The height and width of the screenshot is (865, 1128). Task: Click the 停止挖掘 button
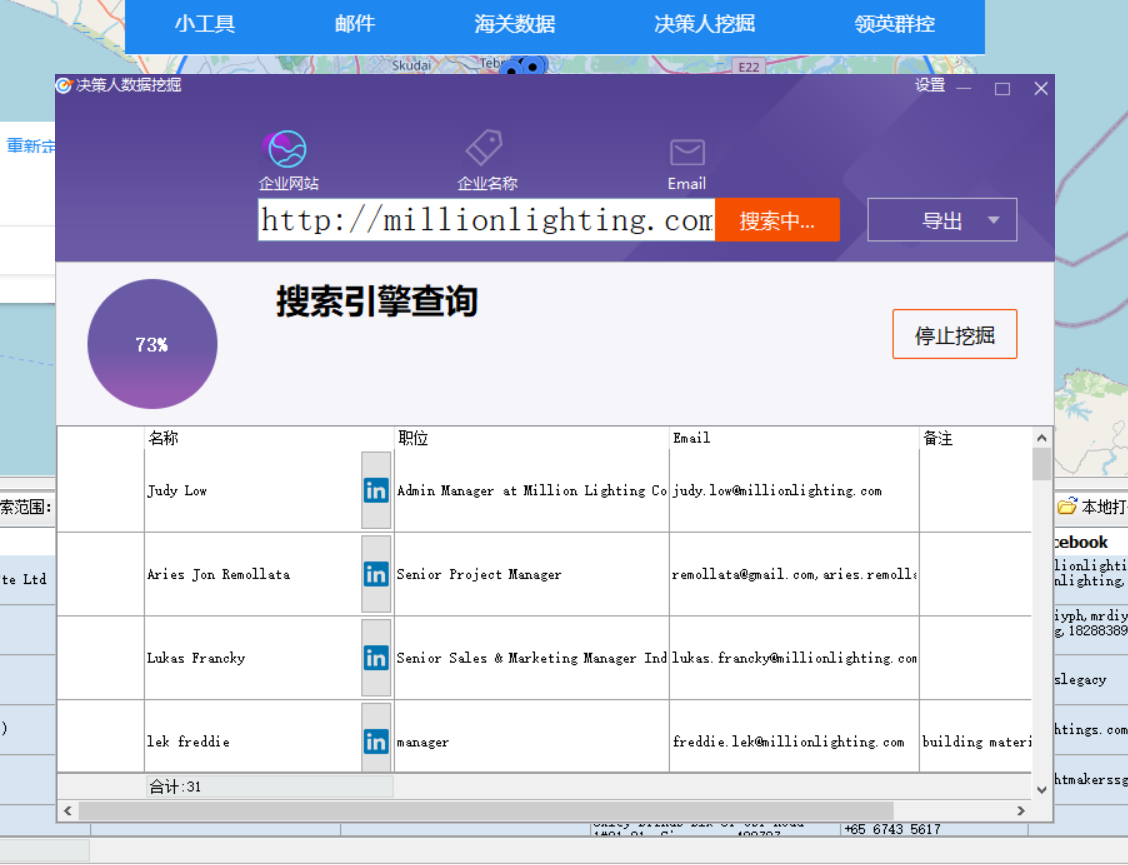coord(955,334)
